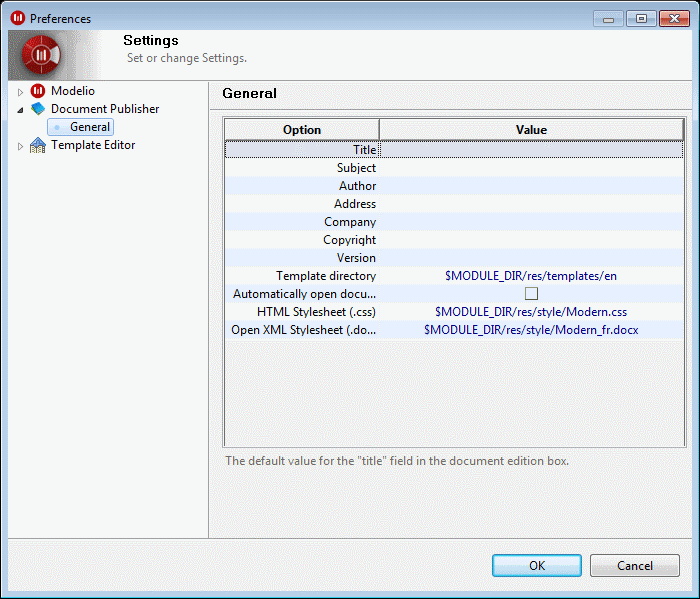Collapse the Document Publisher node
Screen dimensions: 700x599
coord(20,110)
